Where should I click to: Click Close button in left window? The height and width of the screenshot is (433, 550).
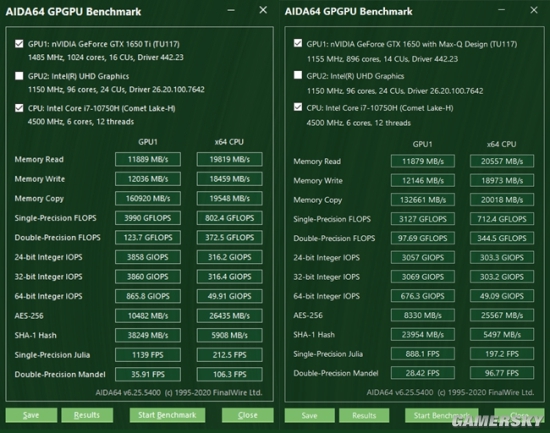(x=248, y=415)
